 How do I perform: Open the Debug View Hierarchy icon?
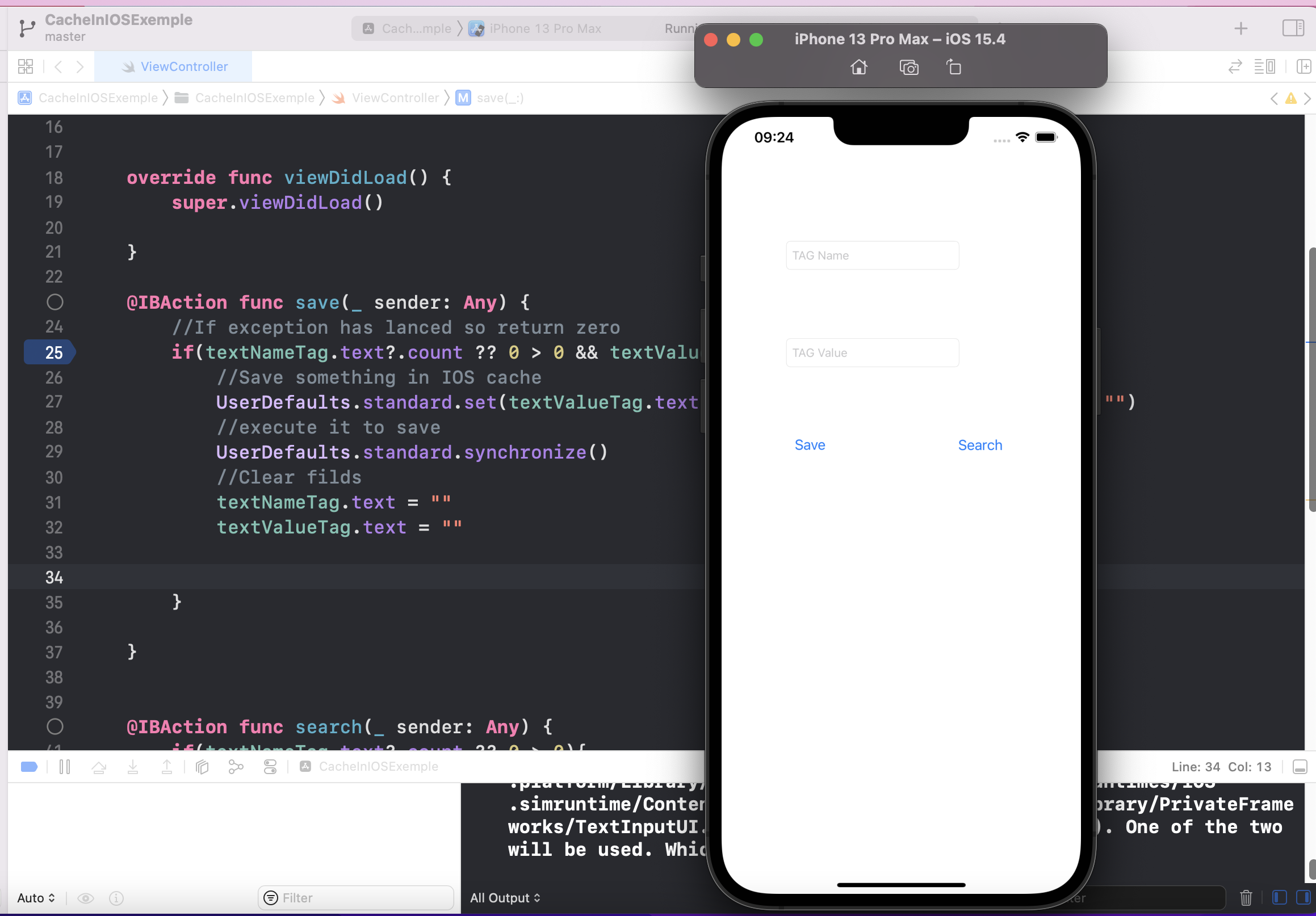coord(202,767)
